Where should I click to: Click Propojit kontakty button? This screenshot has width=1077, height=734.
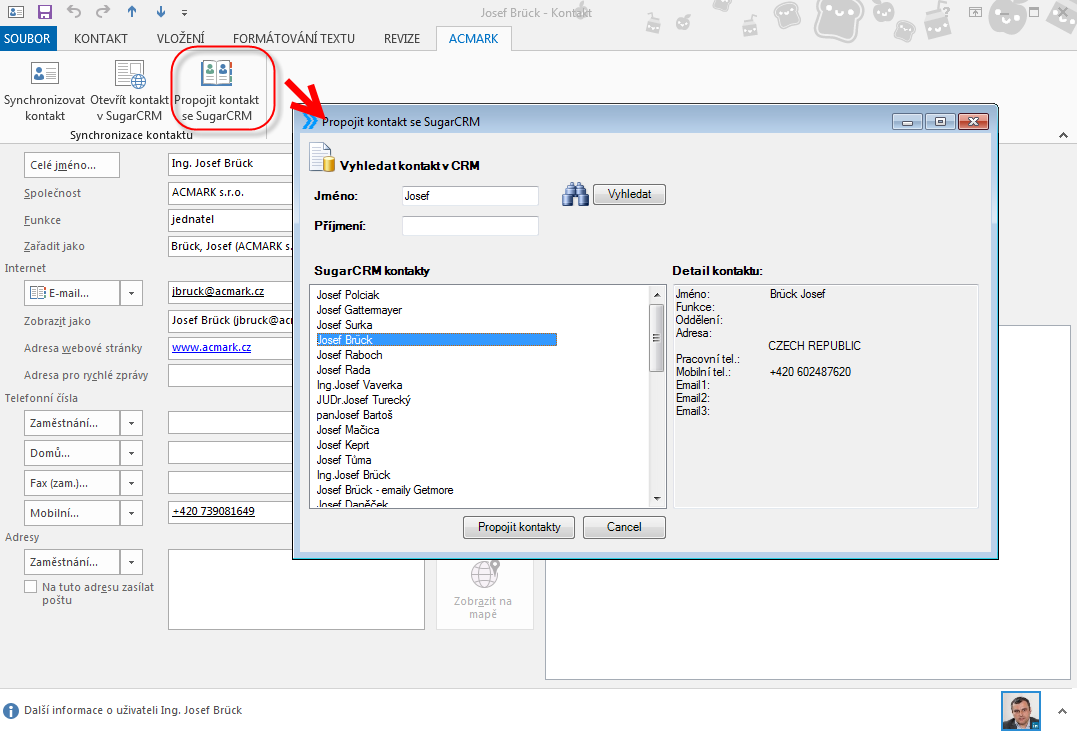pyautogui.click(x=519, y=527)
